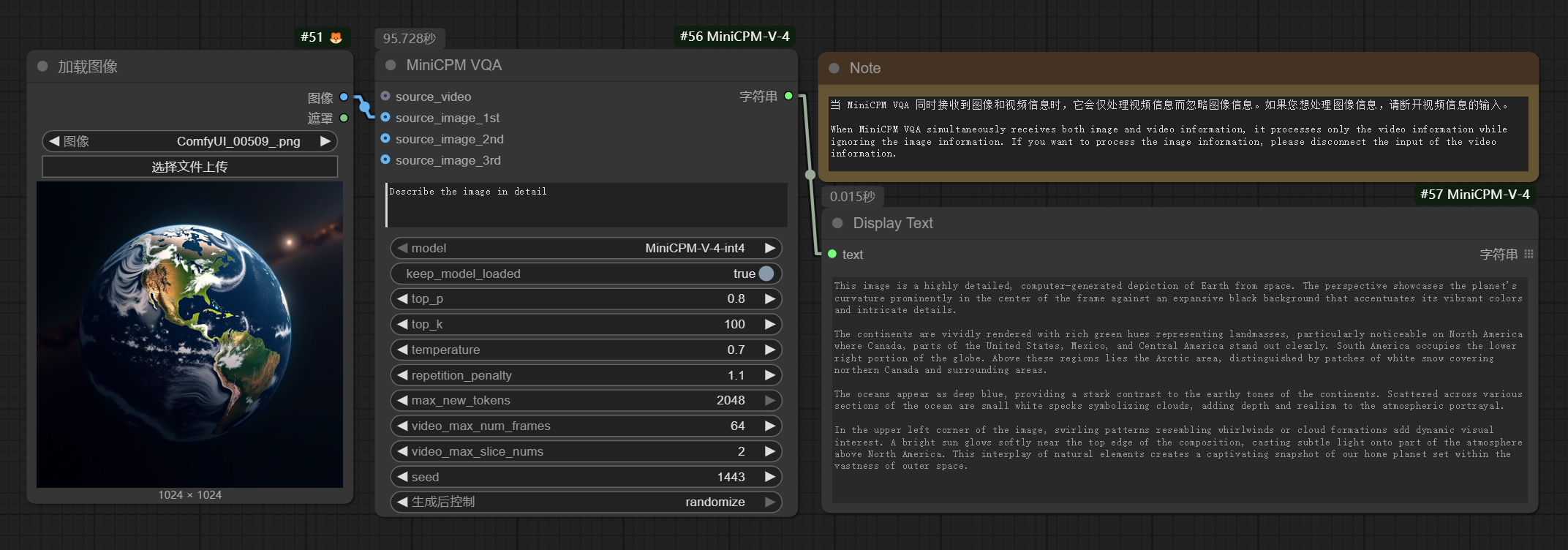Screen dimensions: 1568x550
Task: Click the 图像 output socket
Action: click(344, 97)
